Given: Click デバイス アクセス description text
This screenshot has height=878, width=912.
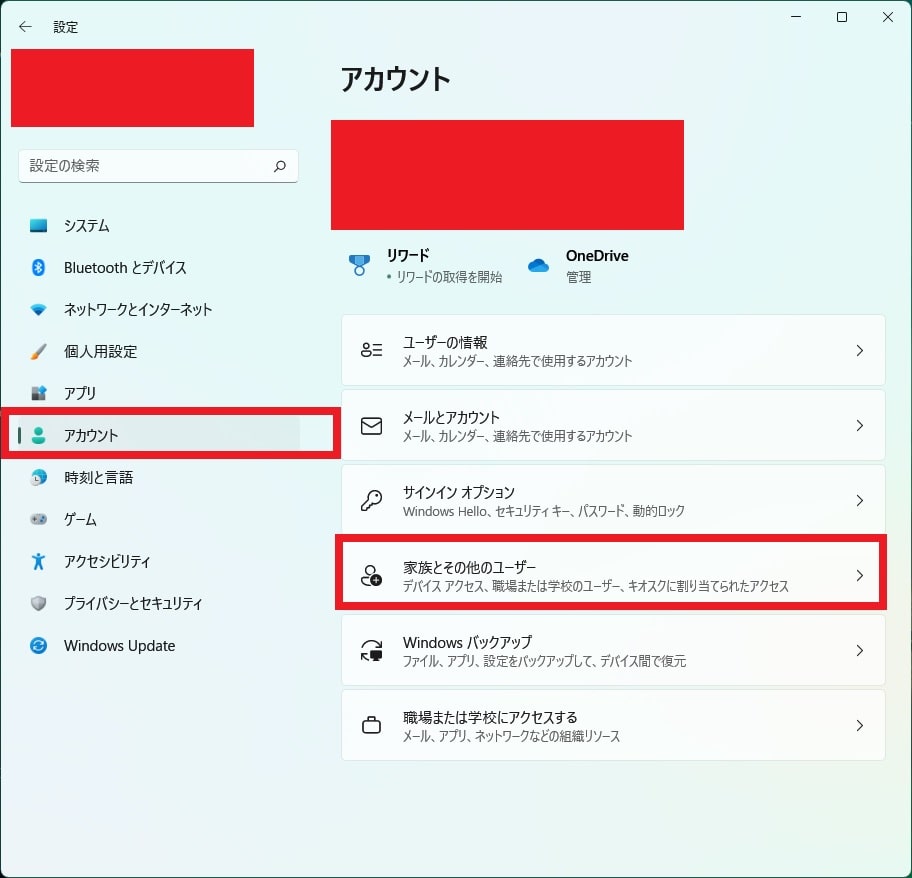Looking at the screenshot, I should pyautogui.click(x=596, y=586).
